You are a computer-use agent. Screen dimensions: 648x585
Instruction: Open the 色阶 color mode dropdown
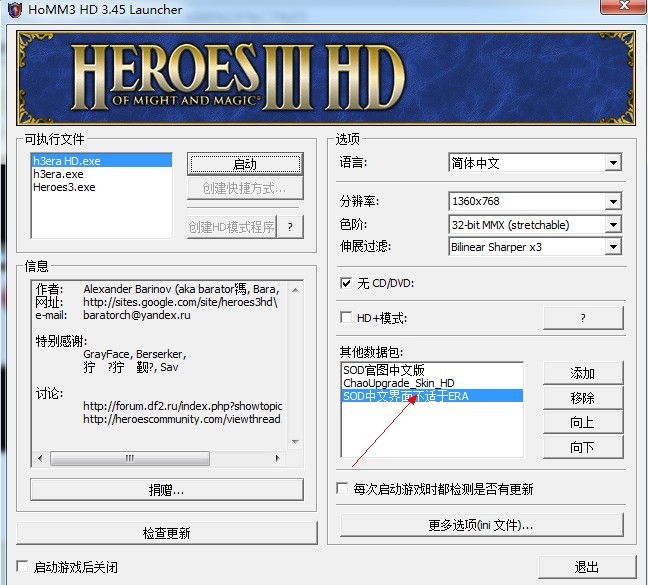[613, 225]
